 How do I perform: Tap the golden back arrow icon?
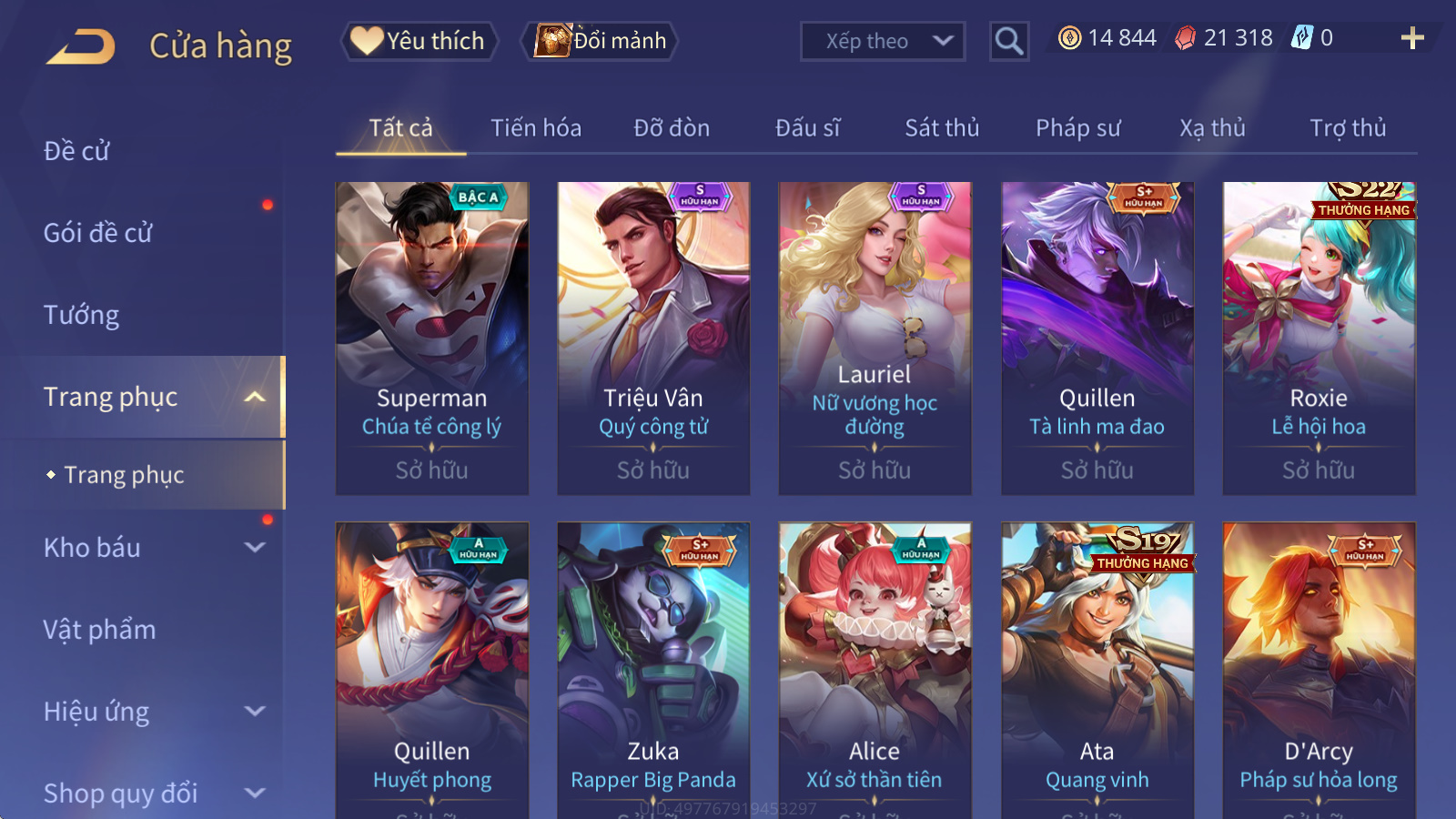click(81, 45)
